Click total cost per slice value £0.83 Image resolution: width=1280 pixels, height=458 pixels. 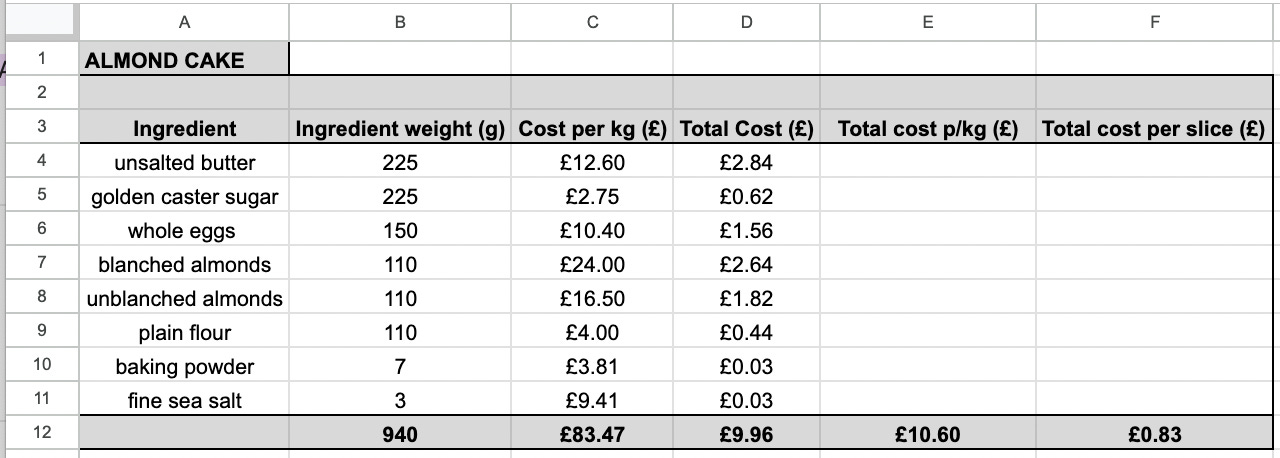point(1154,435)
